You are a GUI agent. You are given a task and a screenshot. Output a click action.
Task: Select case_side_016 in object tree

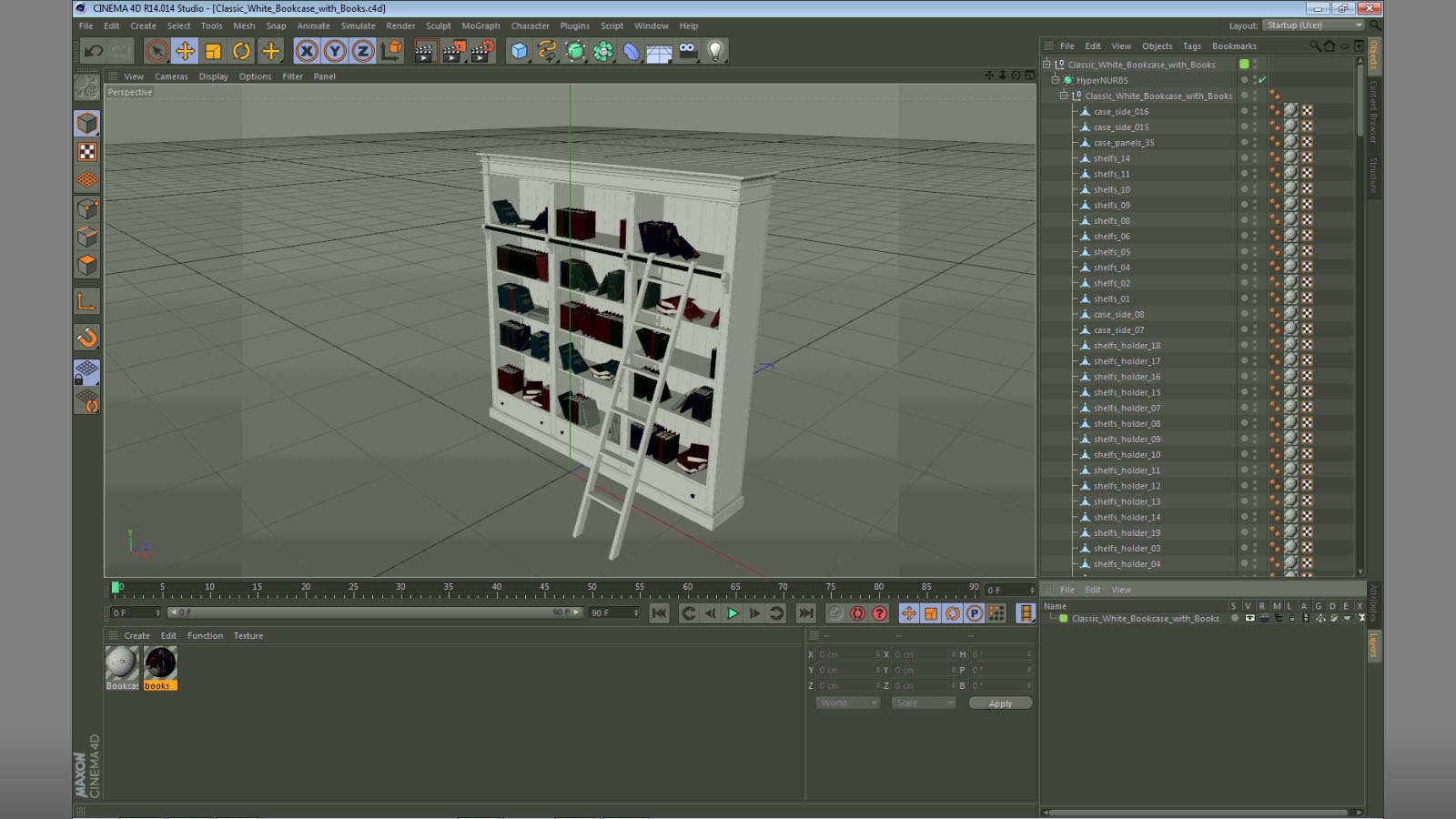[x=1121, y=112]
